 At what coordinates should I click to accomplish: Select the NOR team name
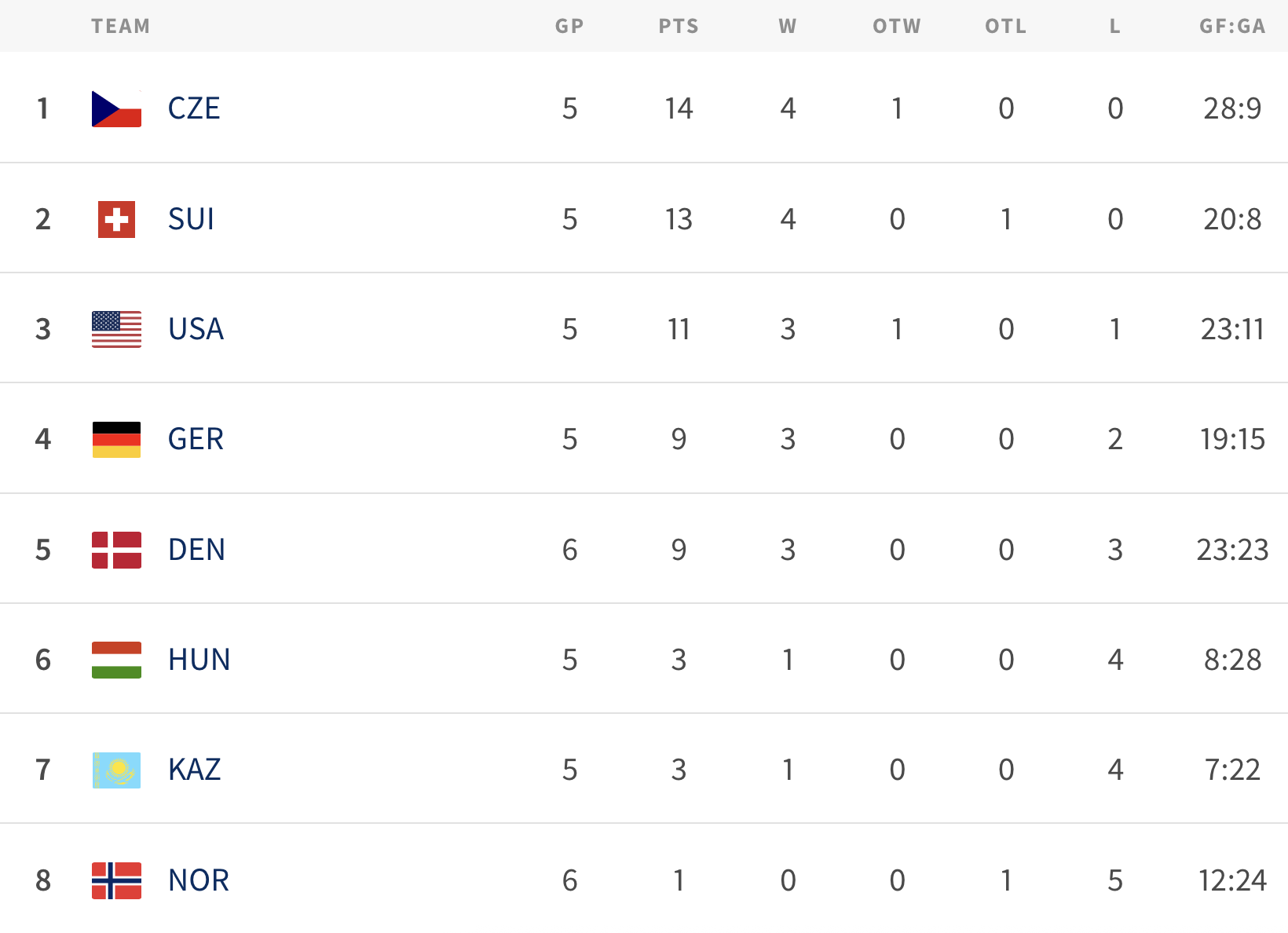tap(199, 880)
